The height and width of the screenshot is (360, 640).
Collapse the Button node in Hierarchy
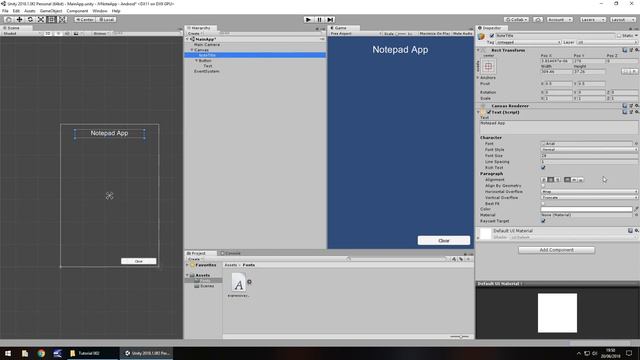196,60
